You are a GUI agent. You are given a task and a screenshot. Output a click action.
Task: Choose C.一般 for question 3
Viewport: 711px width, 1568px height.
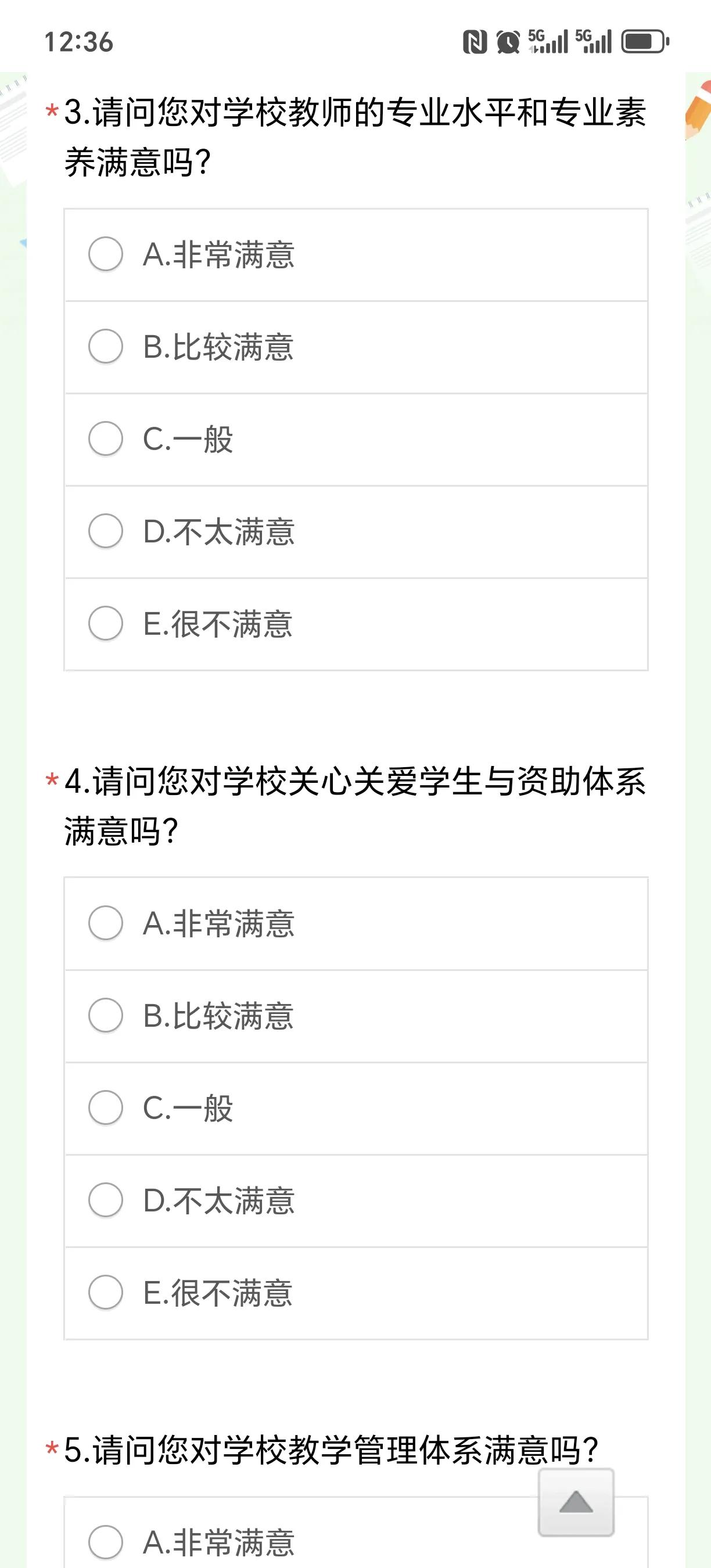356,440
